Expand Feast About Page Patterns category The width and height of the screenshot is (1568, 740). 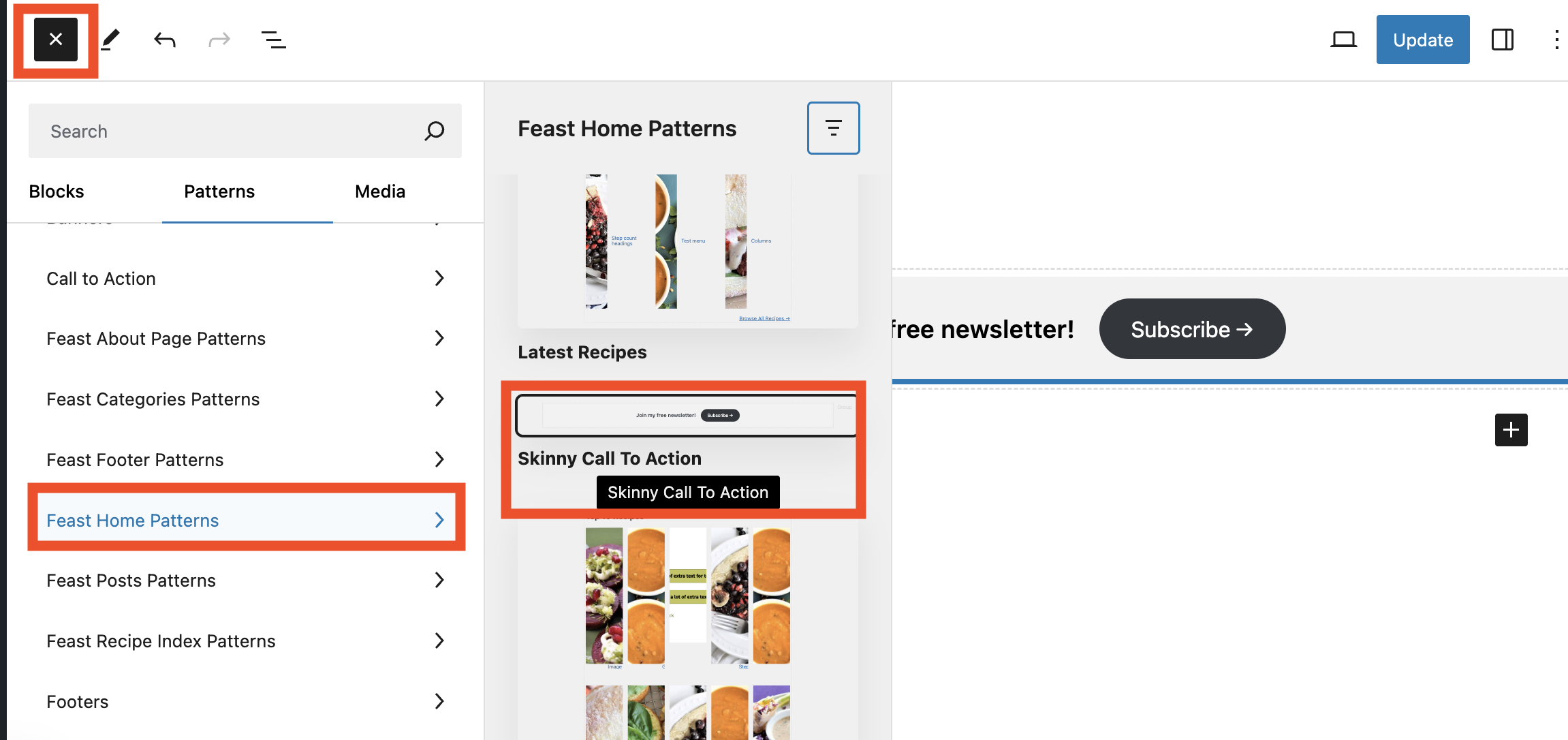[x=245, y=339]
